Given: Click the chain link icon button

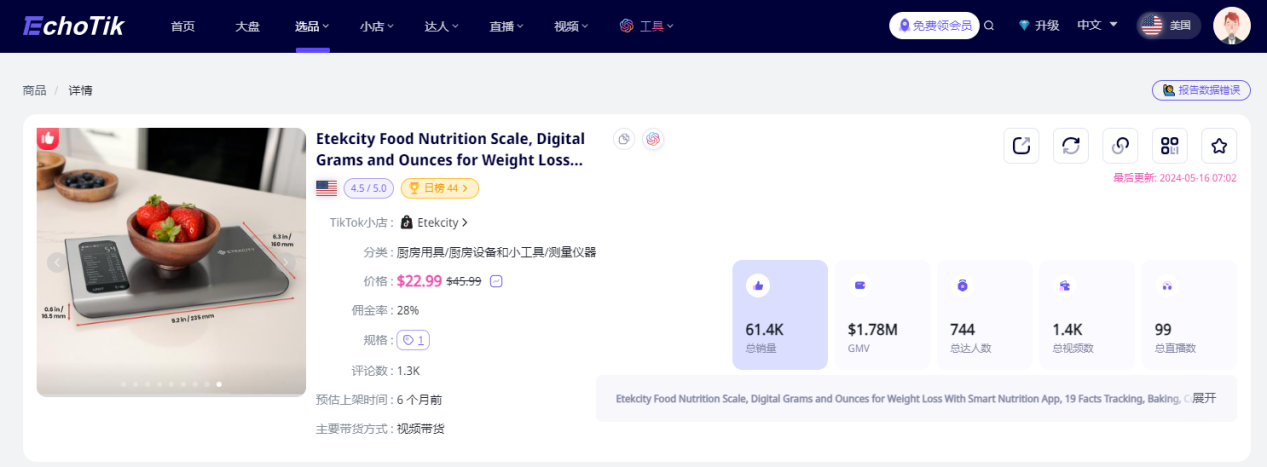Looking at the screenshot, I should [1120, 146].
